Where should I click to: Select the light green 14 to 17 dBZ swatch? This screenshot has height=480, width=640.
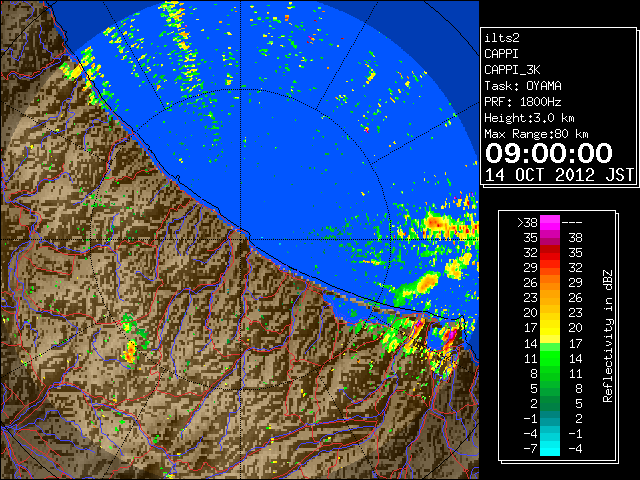coord(550,343)
